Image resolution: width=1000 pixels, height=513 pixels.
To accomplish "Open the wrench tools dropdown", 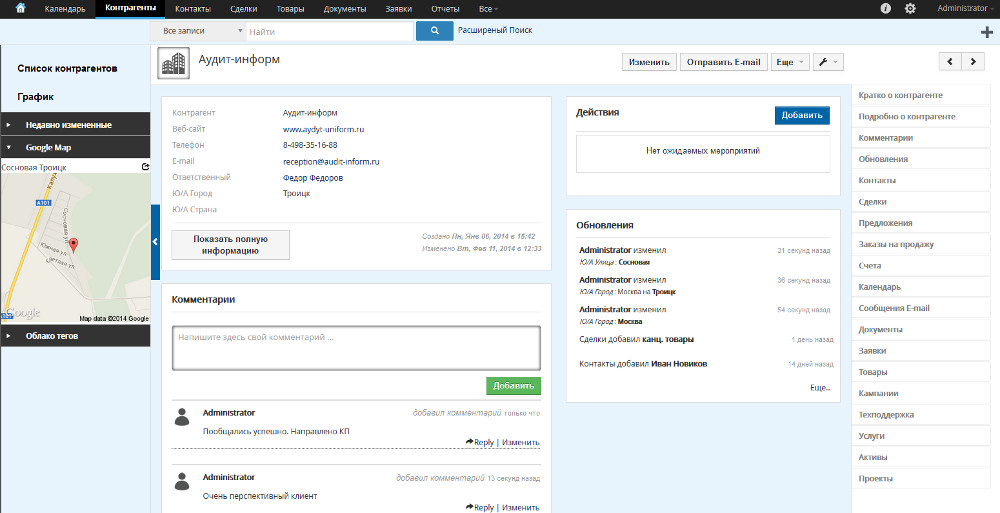I will 829,62.
